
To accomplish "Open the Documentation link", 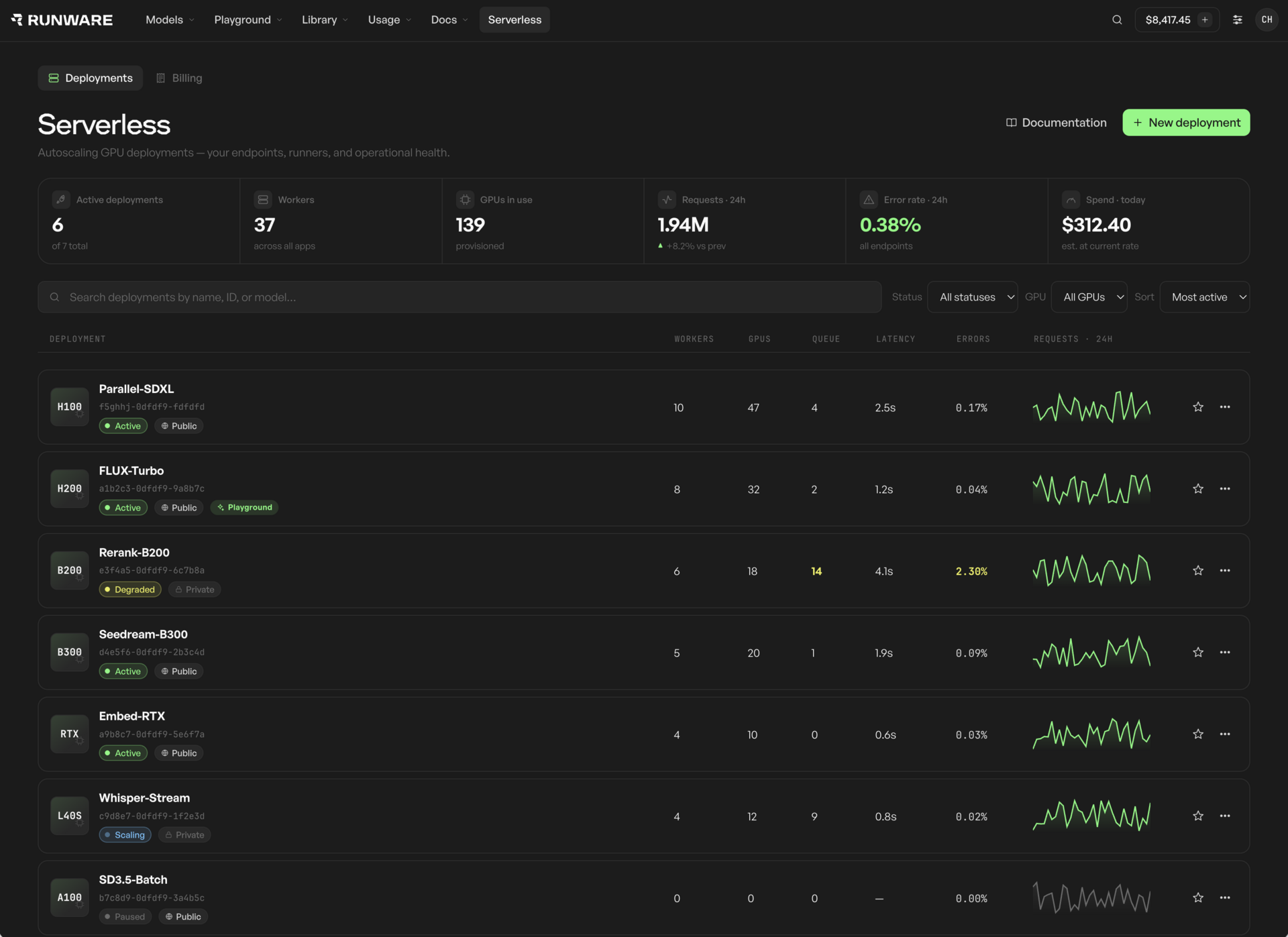I will (1056, 123).
